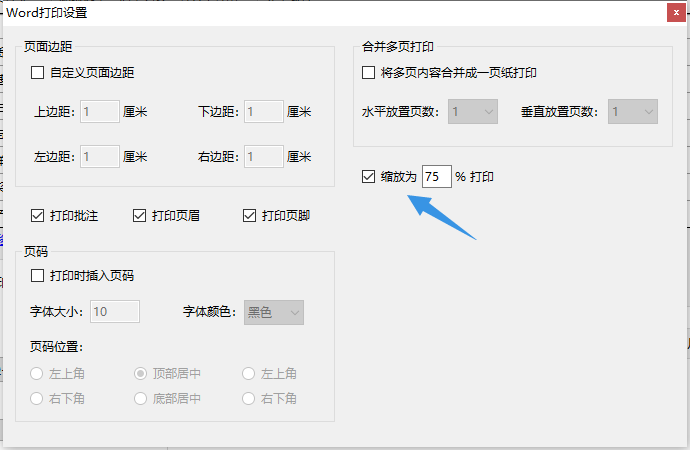Click the 上边距 input field

100,112
